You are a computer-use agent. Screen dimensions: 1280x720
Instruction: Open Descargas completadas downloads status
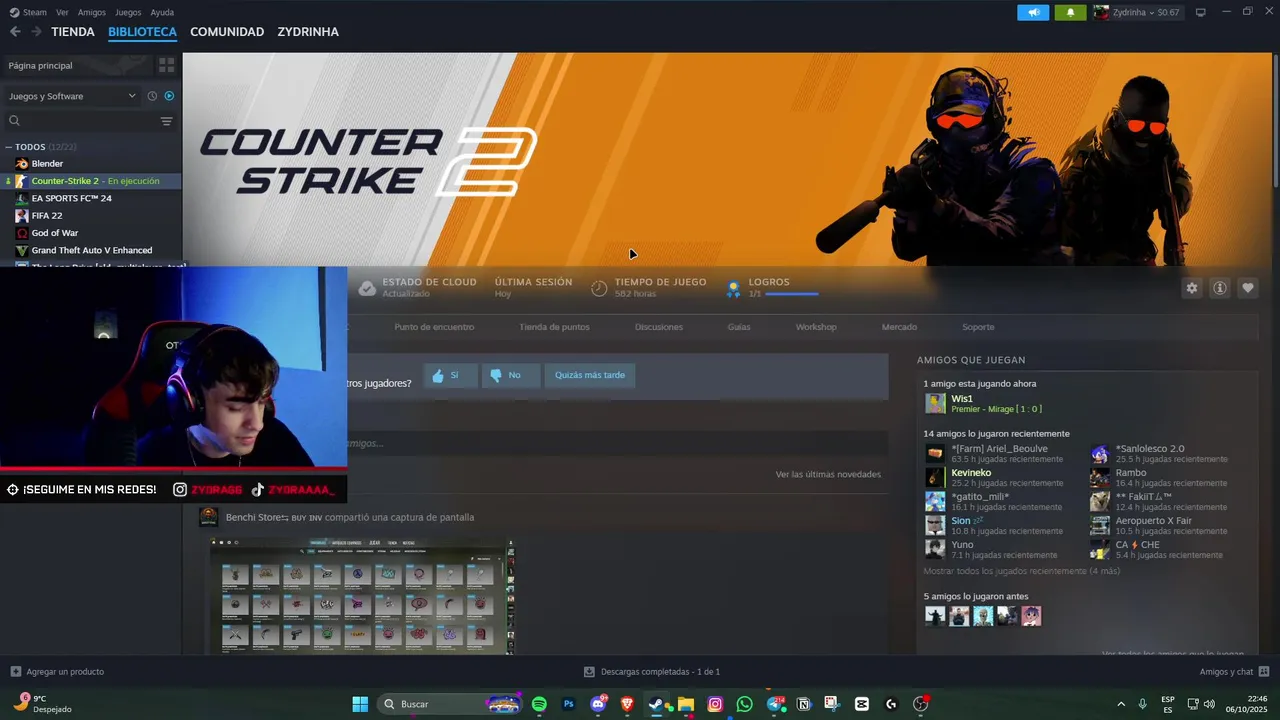(x=652, y=672)
